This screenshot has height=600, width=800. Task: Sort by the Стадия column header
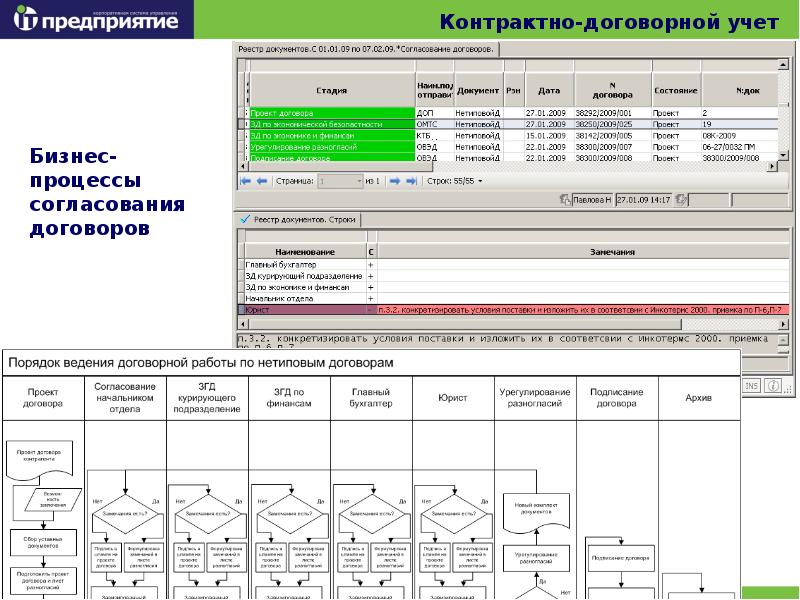(331, 90)
